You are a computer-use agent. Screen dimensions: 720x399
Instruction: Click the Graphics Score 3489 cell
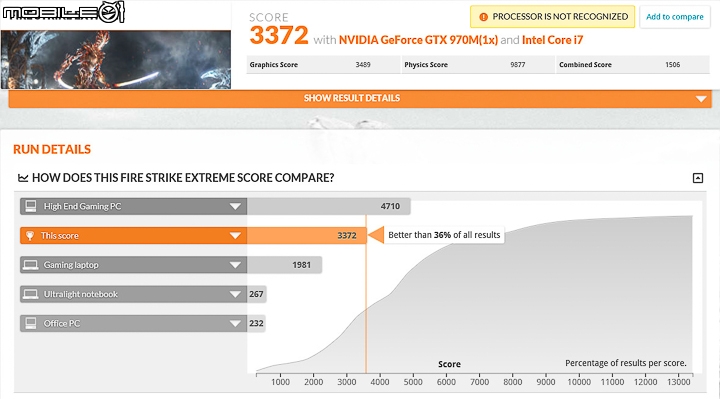tap(323, 65)
